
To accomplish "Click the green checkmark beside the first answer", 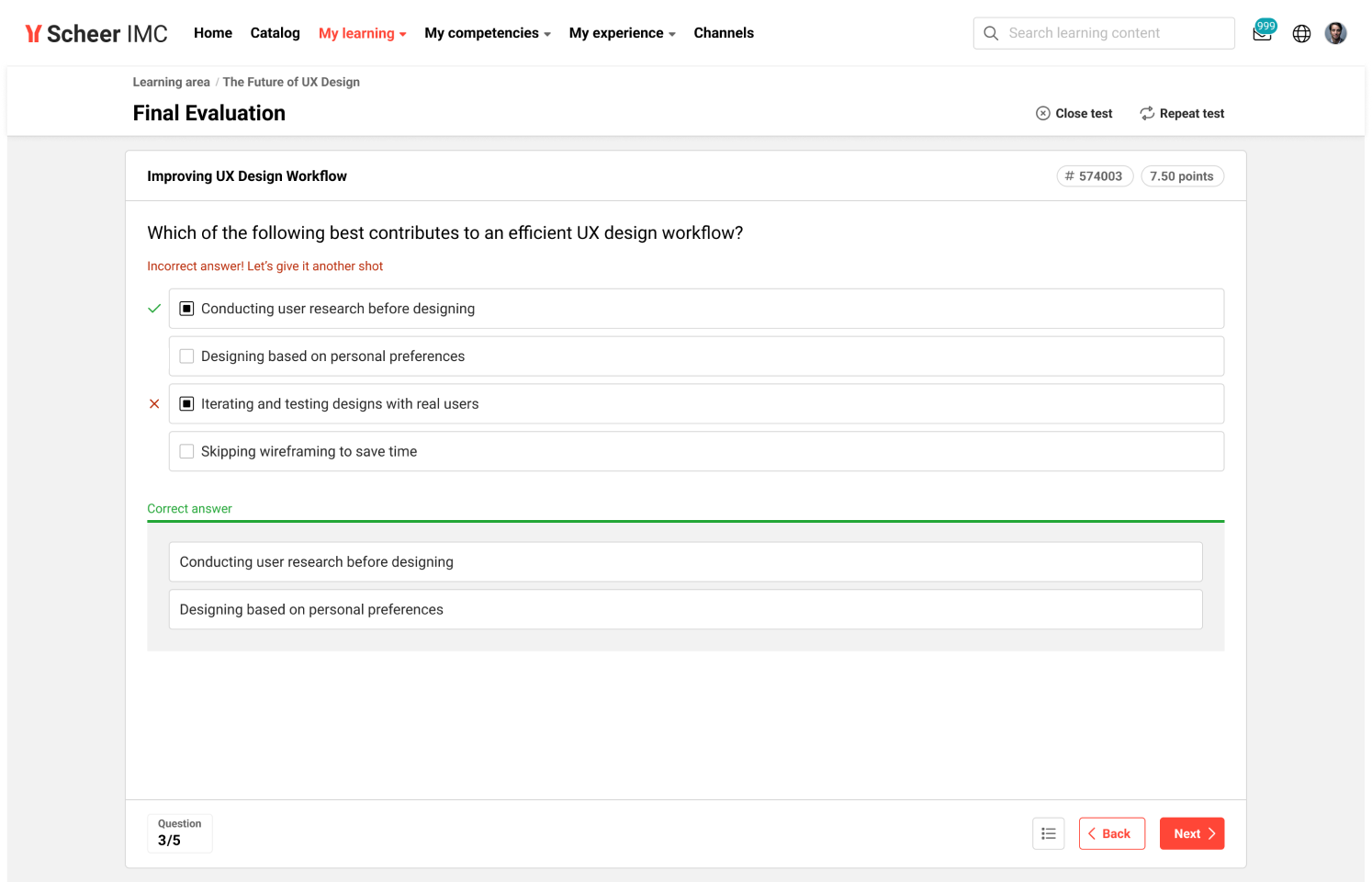I will [x=154, y=309].
